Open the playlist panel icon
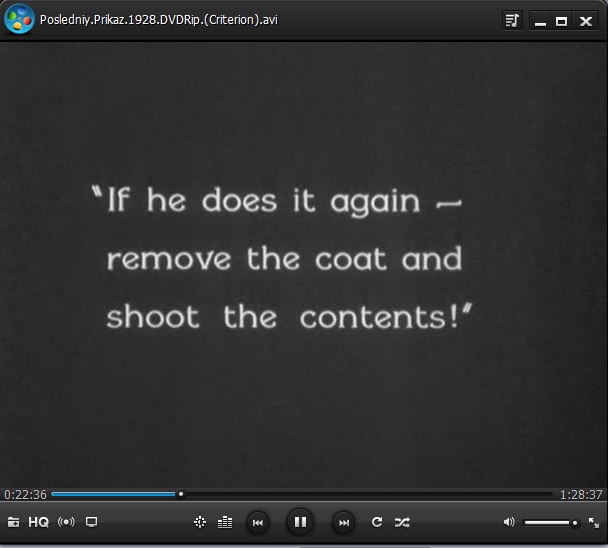Image resolution: width=608 pixels, height=548 pixels. coord(512,20)
